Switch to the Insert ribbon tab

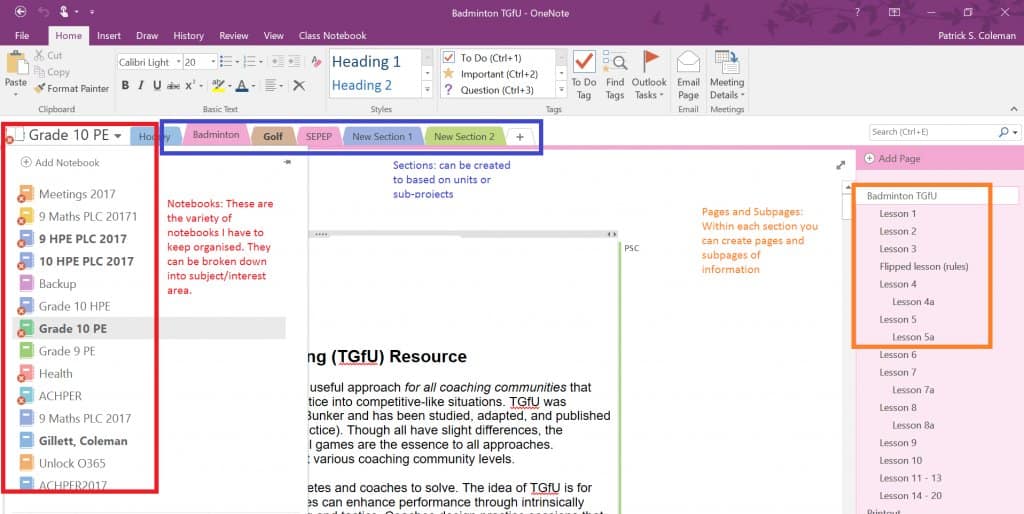pos(109,36)
